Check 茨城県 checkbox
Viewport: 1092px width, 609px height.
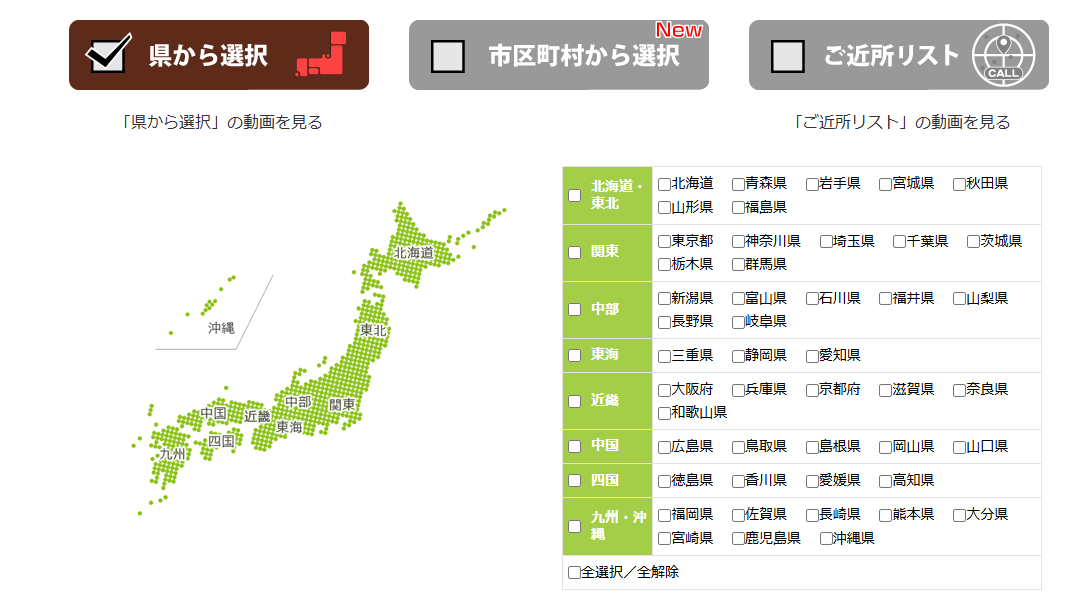tap(973, 242)
